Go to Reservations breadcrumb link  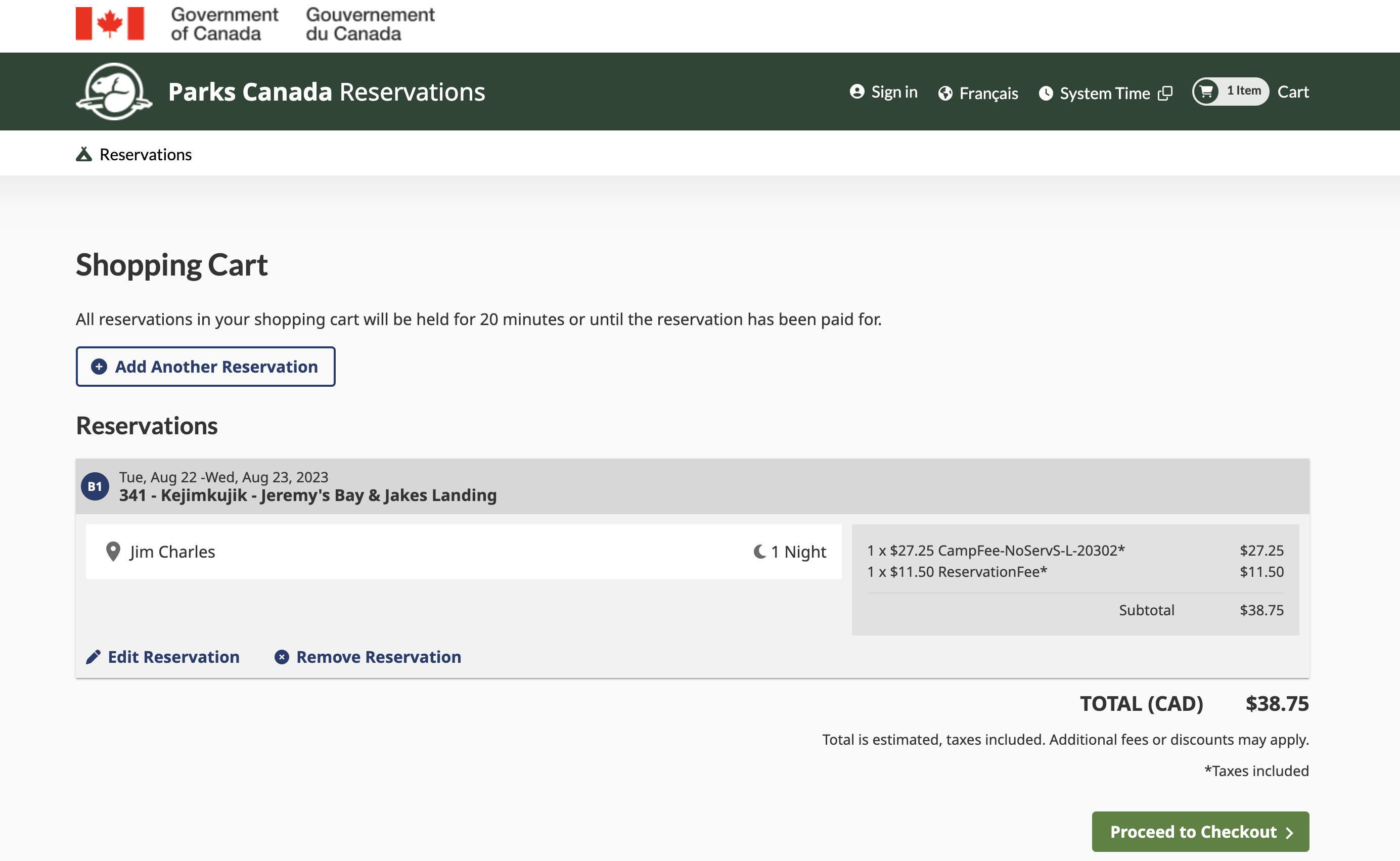[x=134, y=154]
